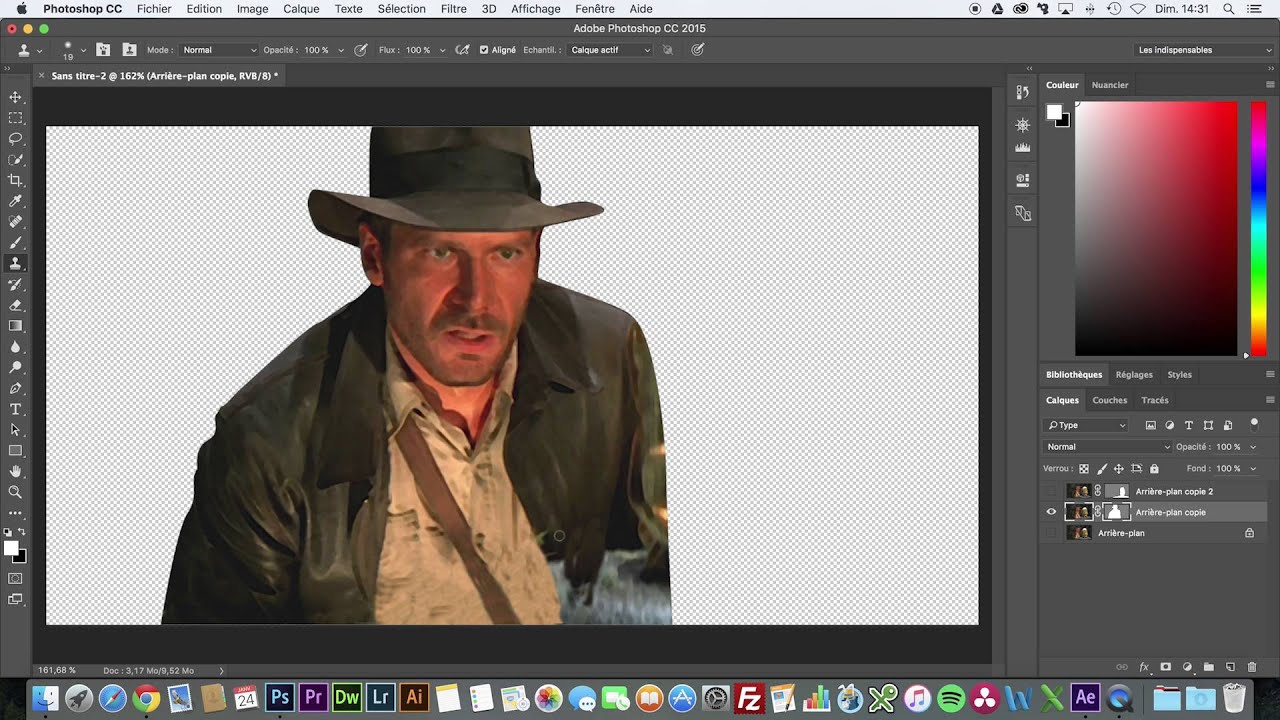Toggle the layer filter switch
This screenshot has height=720, width=1280.
(x=1254, y=424)
